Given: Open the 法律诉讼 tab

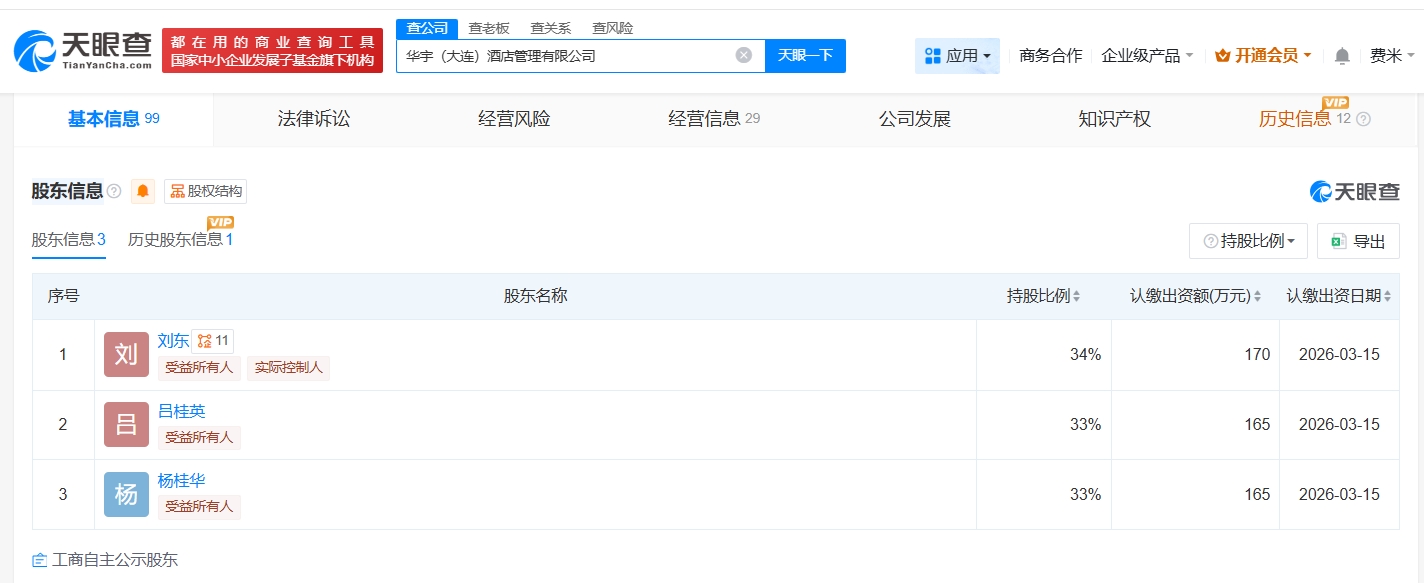Looking at the screenshot, I should coord(314,119).
